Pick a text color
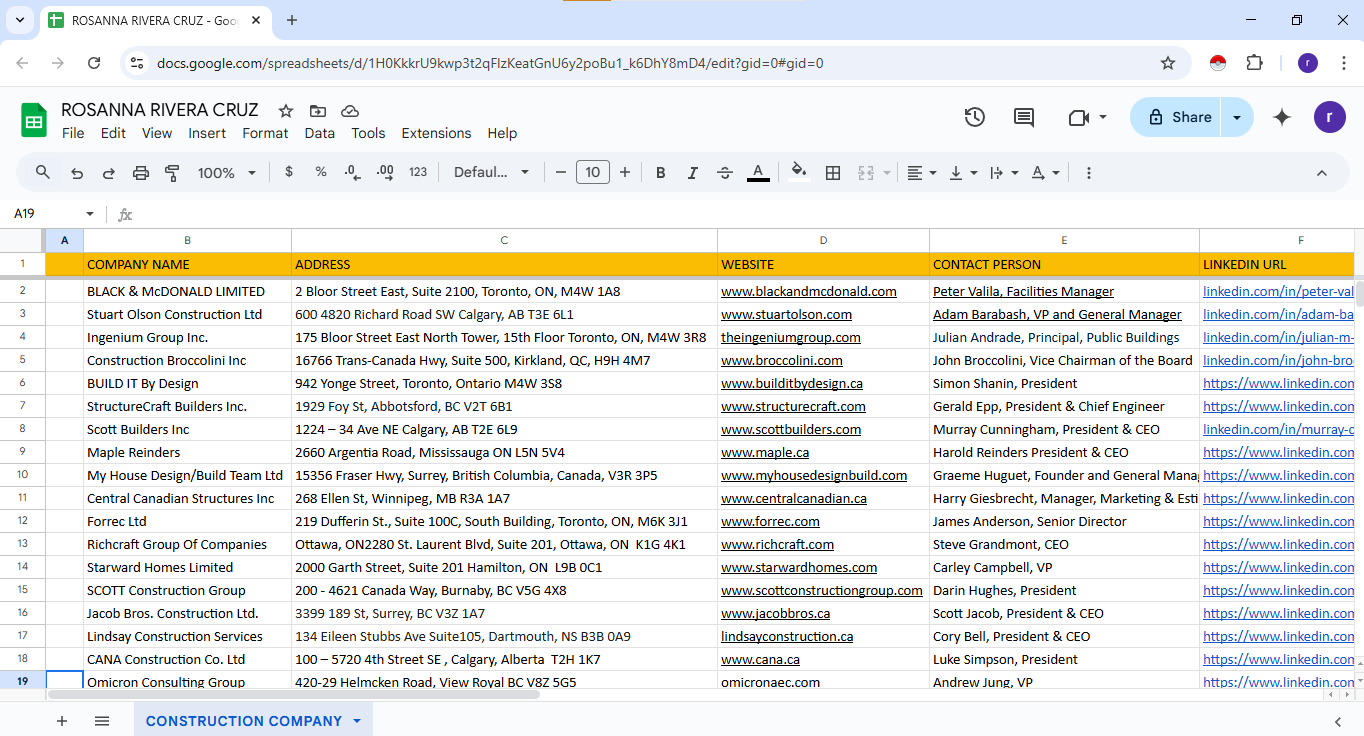The image size is (1364, 736). [758, 173]
